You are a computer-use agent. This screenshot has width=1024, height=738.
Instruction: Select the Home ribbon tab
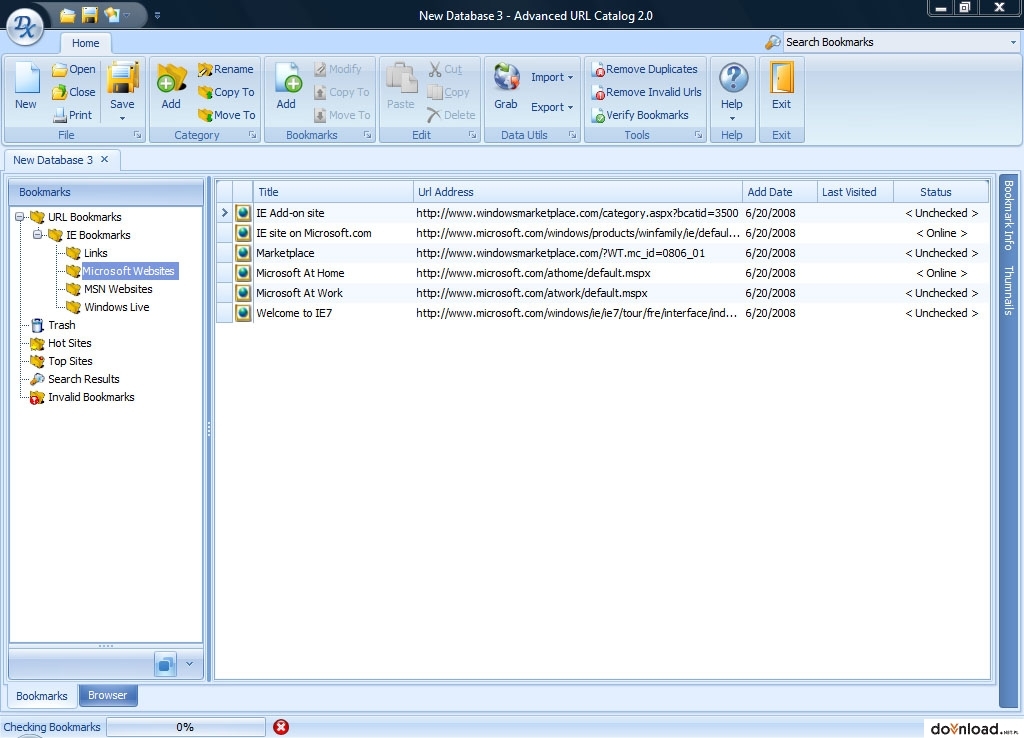(x=86, y=43)
